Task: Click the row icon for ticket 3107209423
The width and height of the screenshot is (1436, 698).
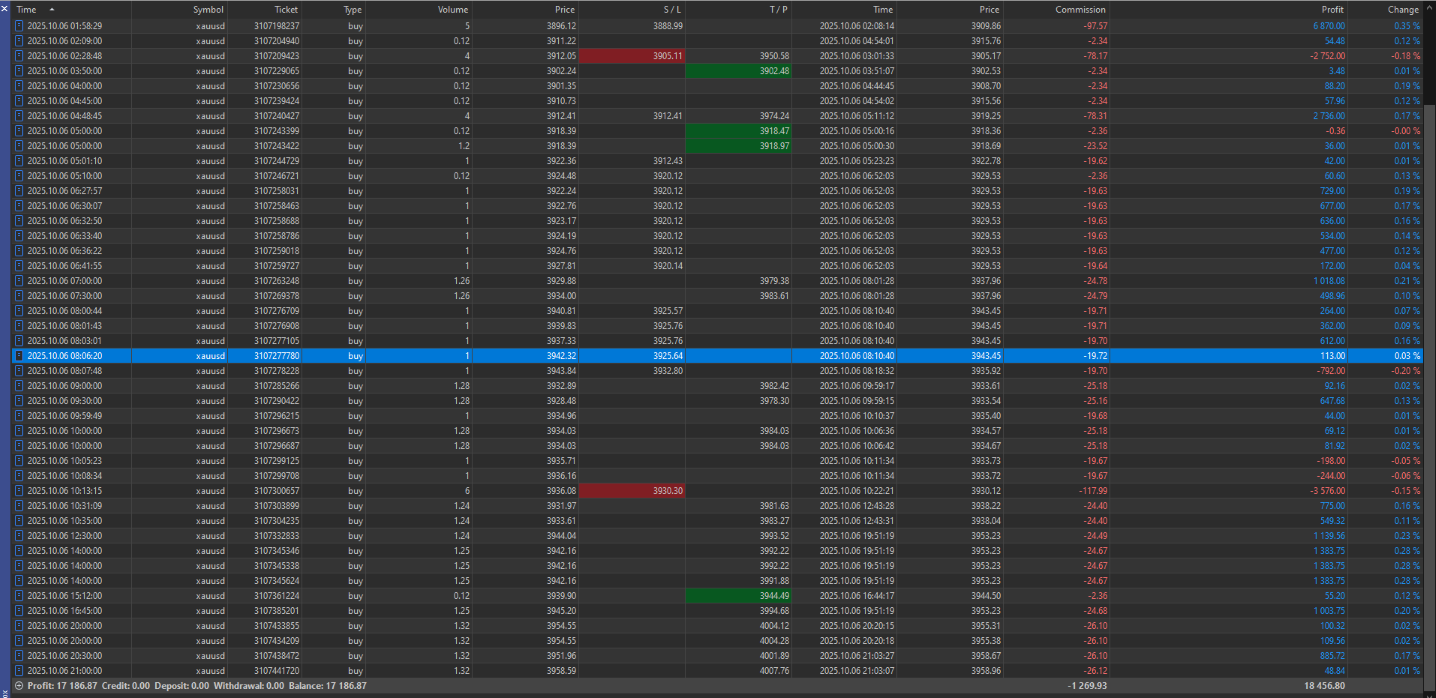Action: coord(19,55)
